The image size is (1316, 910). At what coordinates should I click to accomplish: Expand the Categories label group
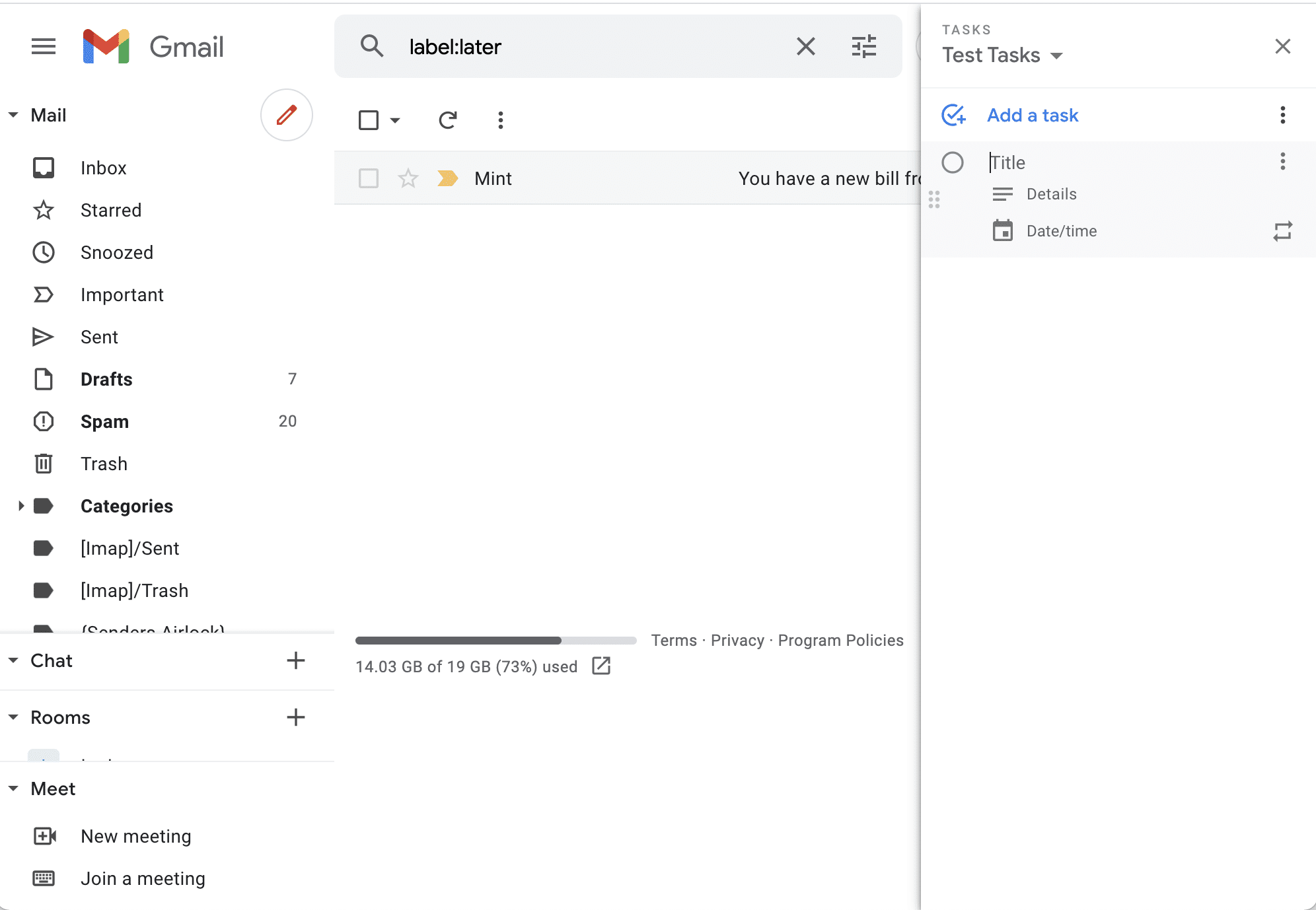(x=20, y=506)
